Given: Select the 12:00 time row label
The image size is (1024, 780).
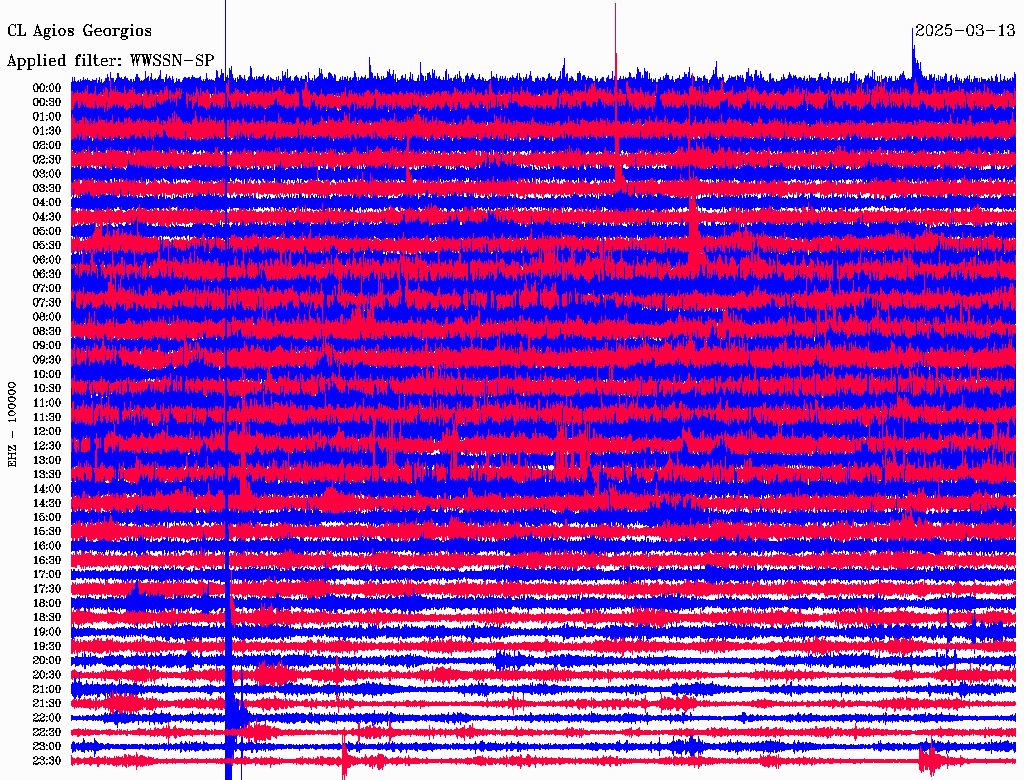Looking at the screenshot, I should coord(47,432).
